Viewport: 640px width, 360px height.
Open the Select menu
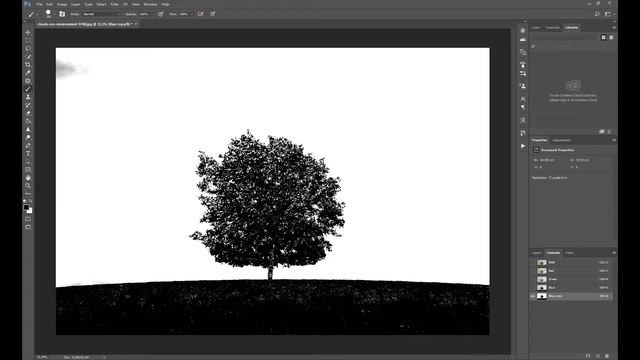click(101, 4)
